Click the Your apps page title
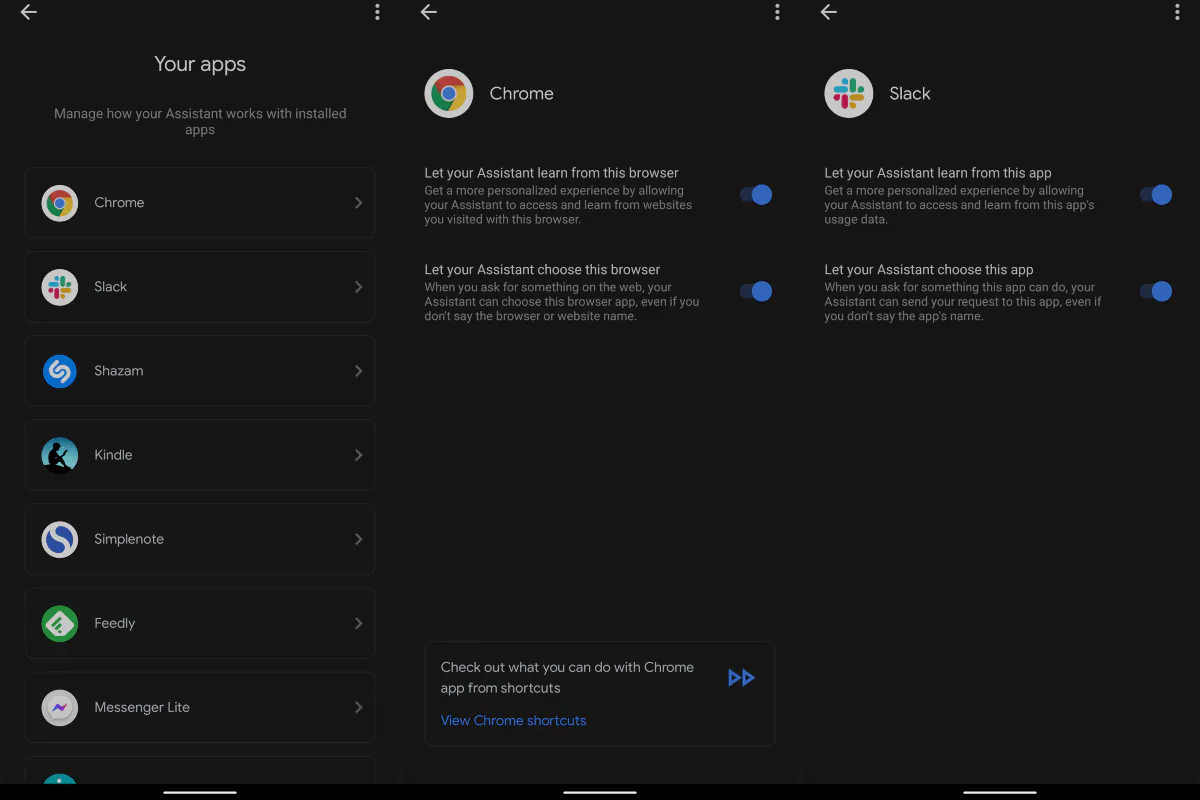Image resolution: width=1200 pixels, height=800 pixels. 200,64
